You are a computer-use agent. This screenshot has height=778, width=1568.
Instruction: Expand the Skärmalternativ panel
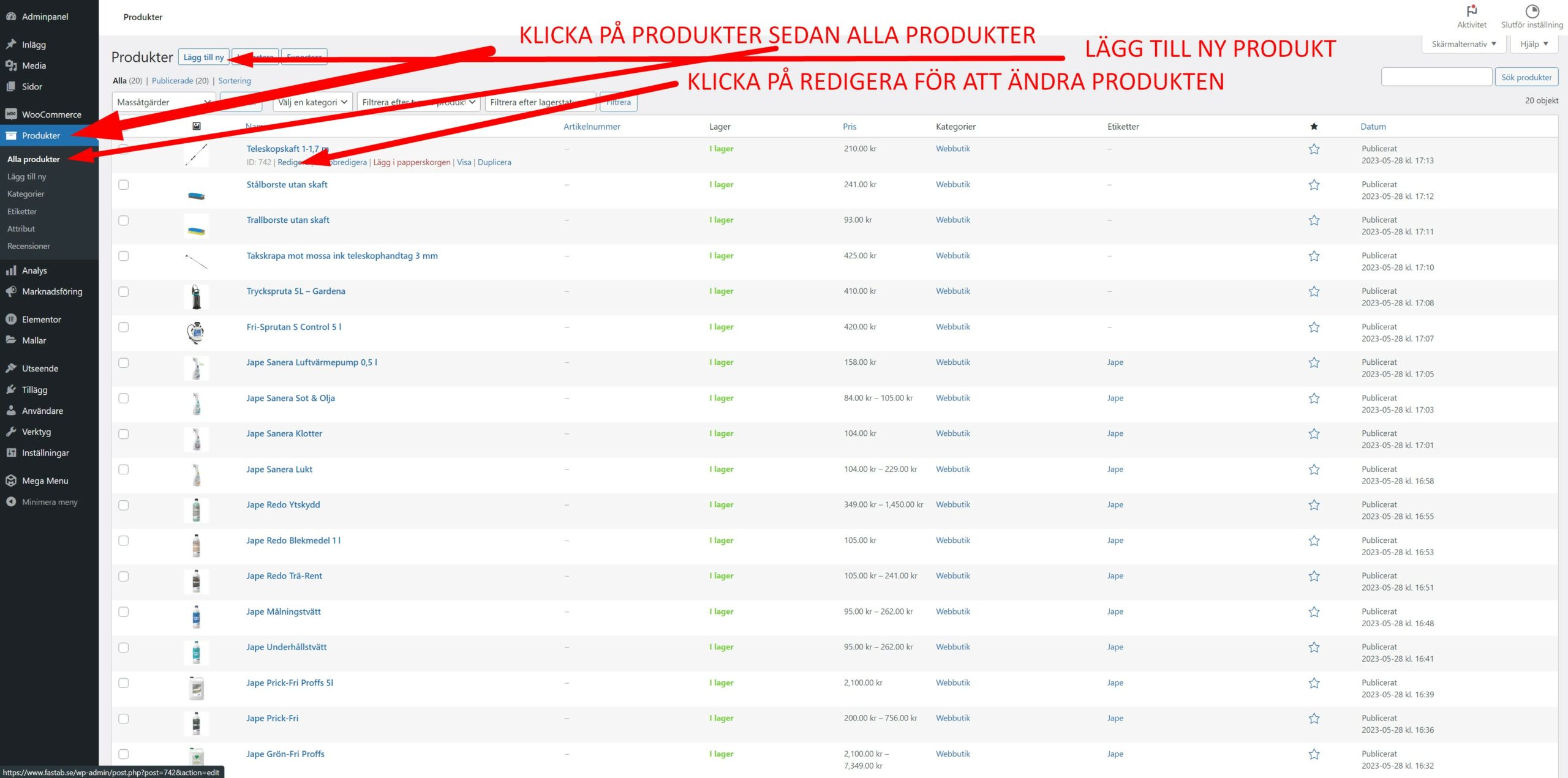[x=1464, y=44]
